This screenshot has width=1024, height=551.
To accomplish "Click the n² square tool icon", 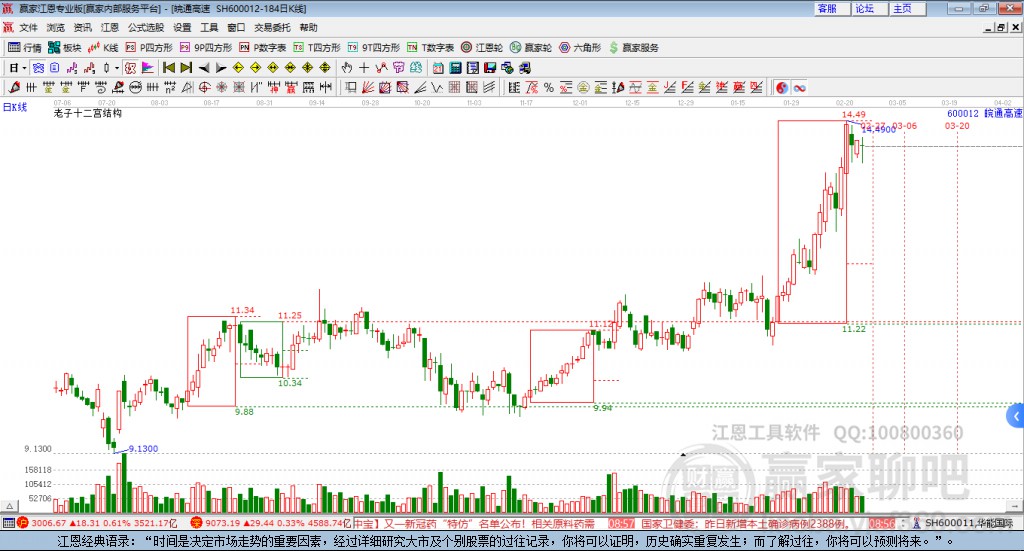I will tap(170, 87).
